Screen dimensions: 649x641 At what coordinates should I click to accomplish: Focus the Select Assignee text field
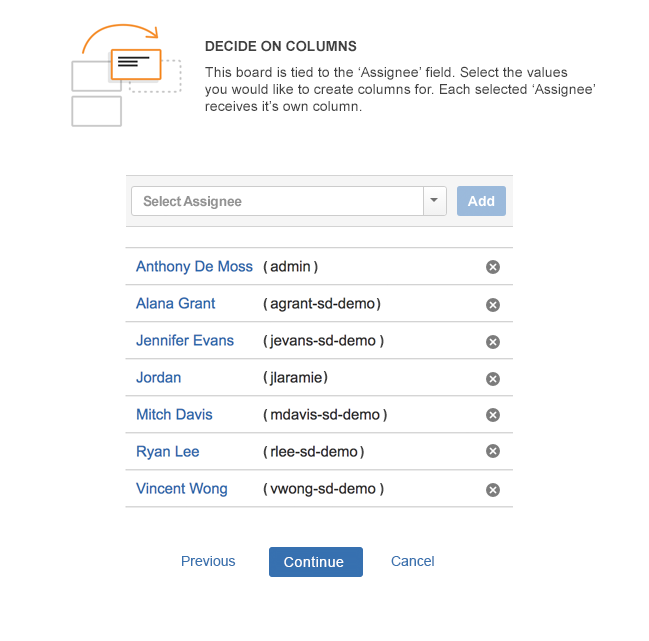277,201
